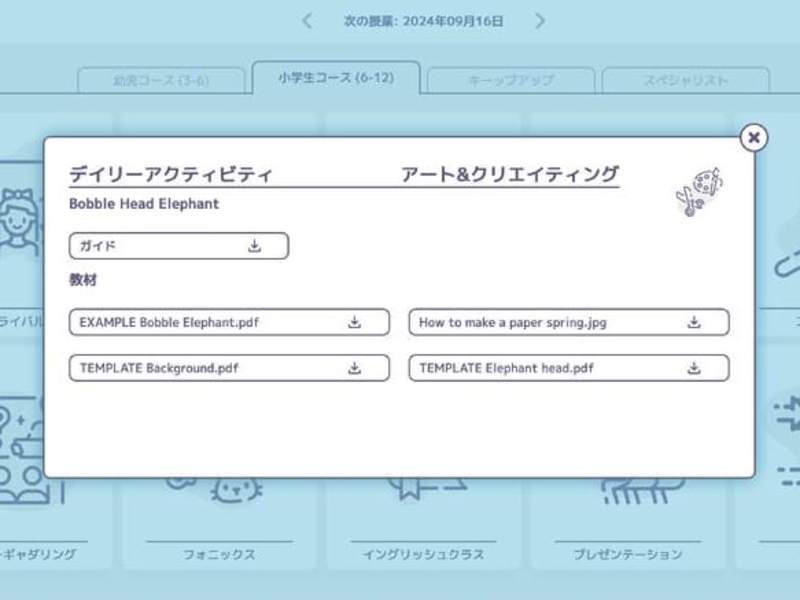This screenshot has width=800, height=600.
Task: Select 小学生コース (6-12) tab
Action: pos(336,78)
